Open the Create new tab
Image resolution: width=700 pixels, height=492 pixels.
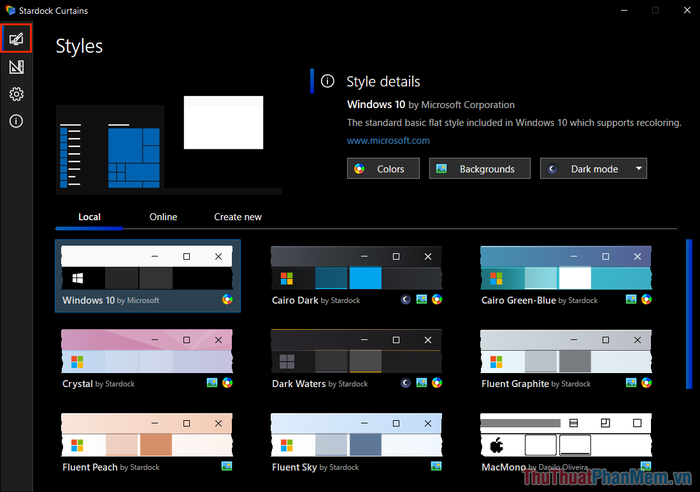coord(238,217)
